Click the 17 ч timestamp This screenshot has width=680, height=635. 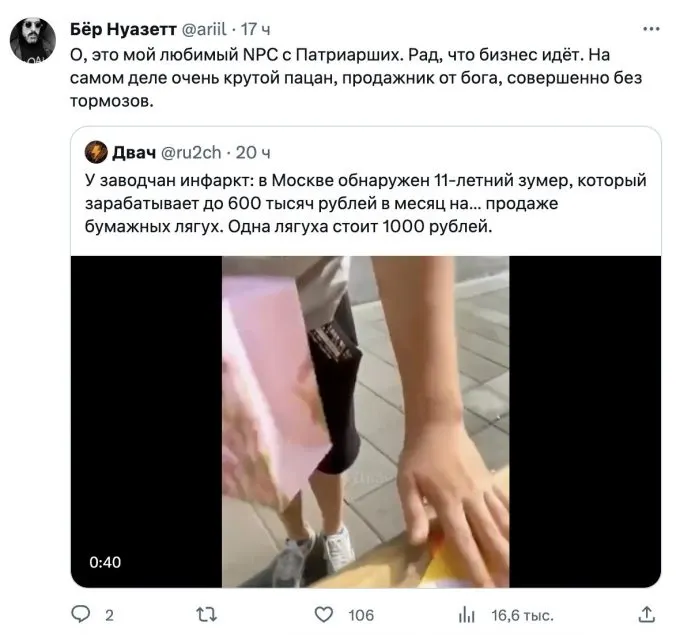tap(255, 29)
